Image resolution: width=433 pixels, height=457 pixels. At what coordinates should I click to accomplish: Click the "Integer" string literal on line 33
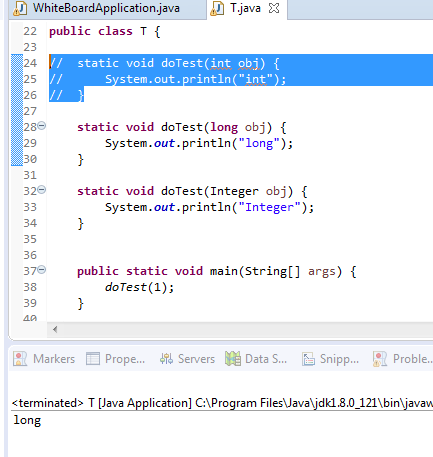click(x=269, y=207)
